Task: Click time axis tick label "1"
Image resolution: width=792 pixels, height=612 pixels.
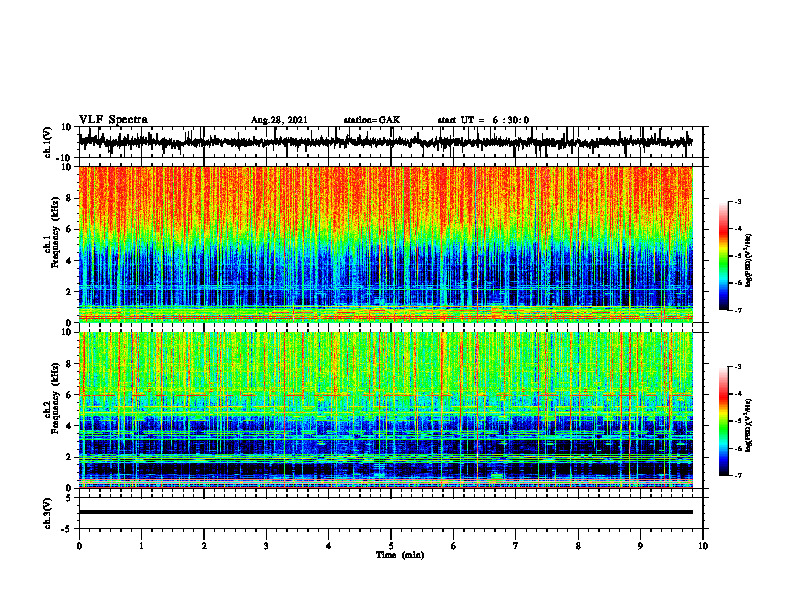Action: (x=141, y=546)
